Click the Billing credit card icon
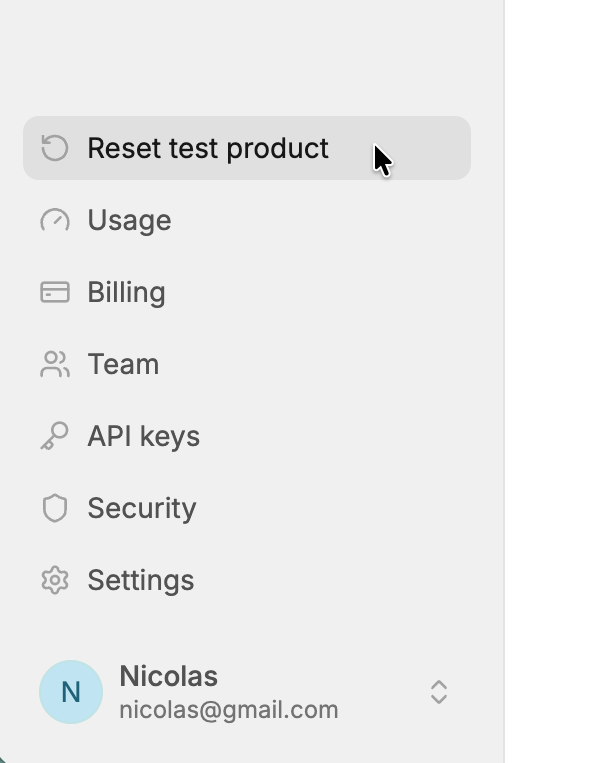This screenshot has width=595, height=763. [54, 292]
